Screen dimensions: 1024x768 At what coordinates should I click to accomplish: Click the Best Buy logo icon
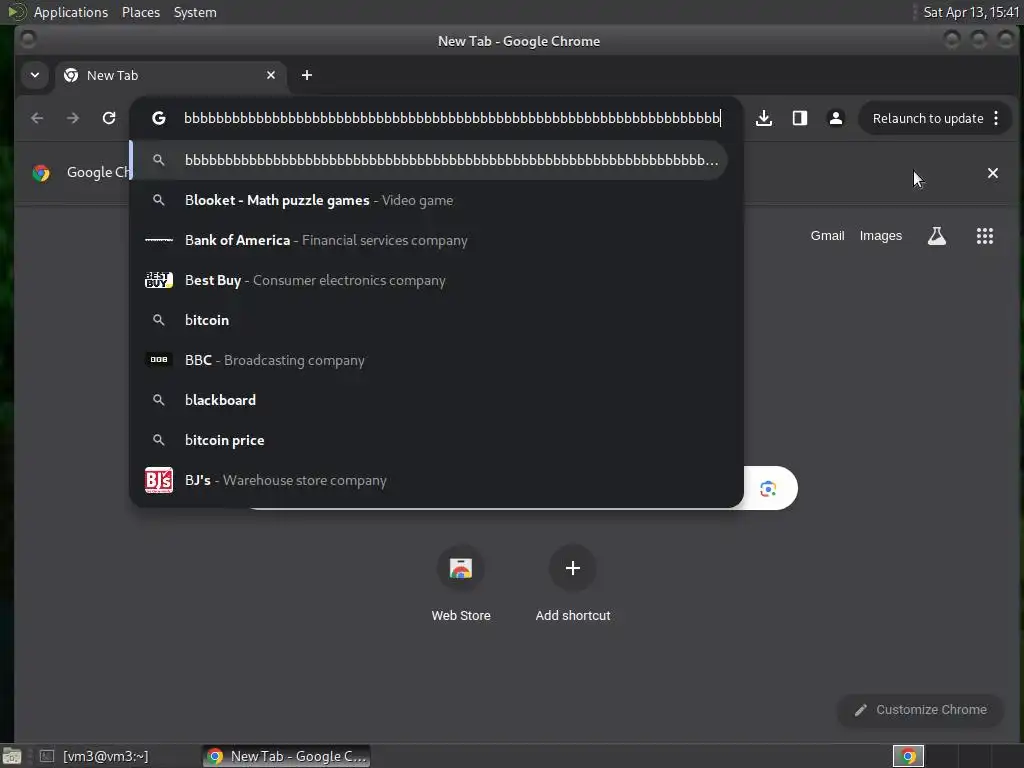click(x=159, y=280)
